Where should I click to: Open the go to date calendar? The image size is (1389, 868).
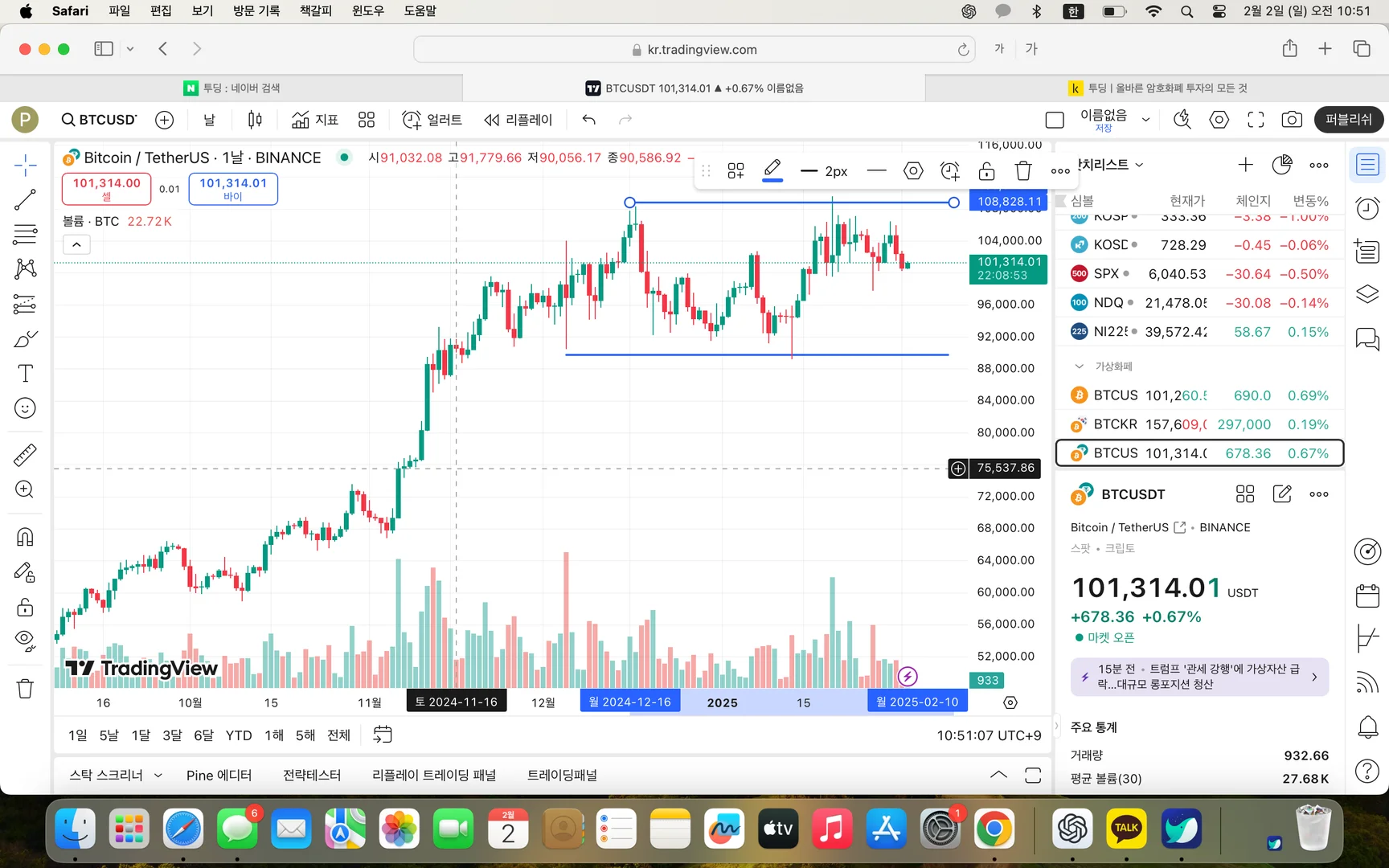383,735
